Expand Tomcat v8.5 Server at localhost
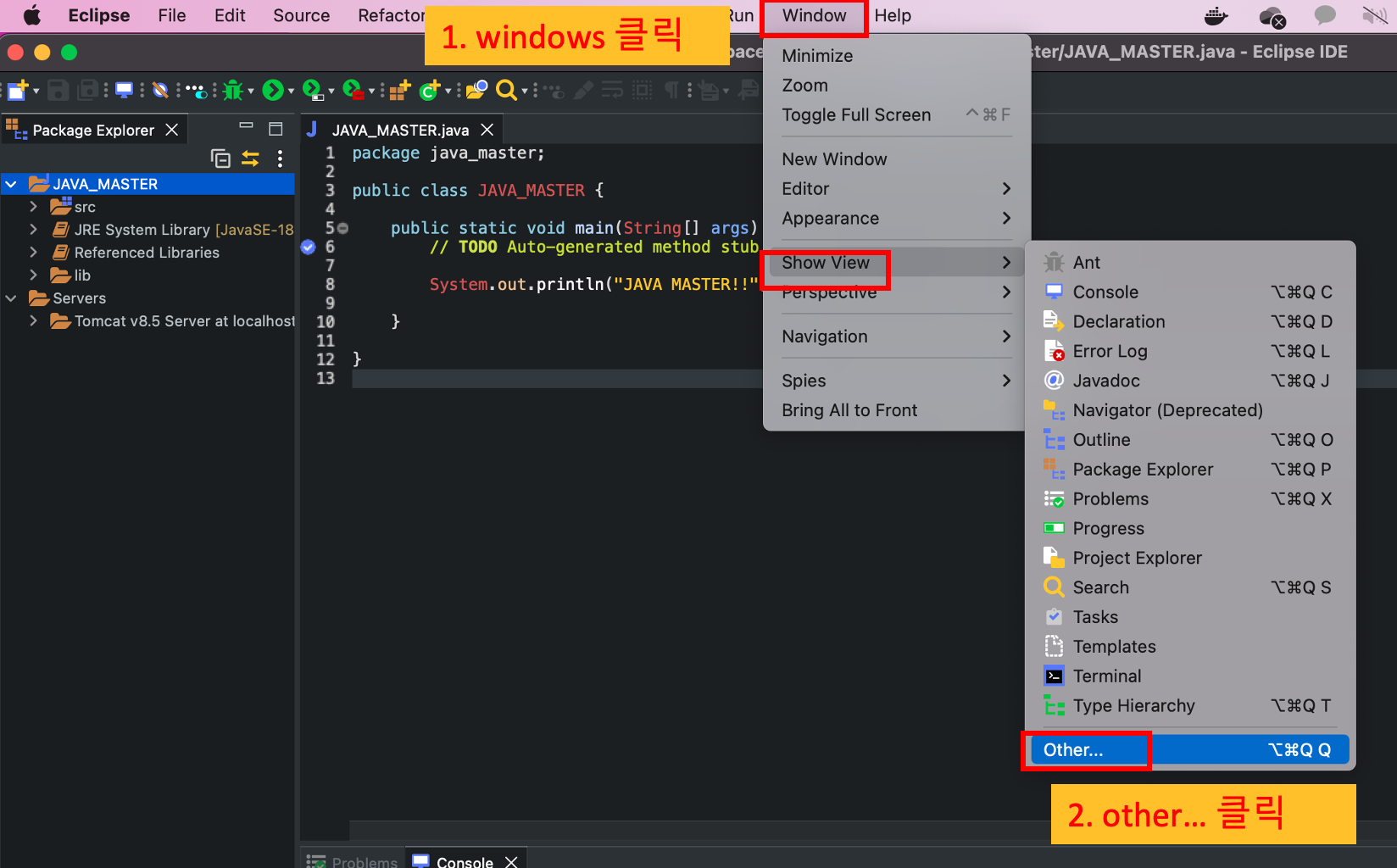This screenshot has height=868, width=1397. (x=33, y=321)
